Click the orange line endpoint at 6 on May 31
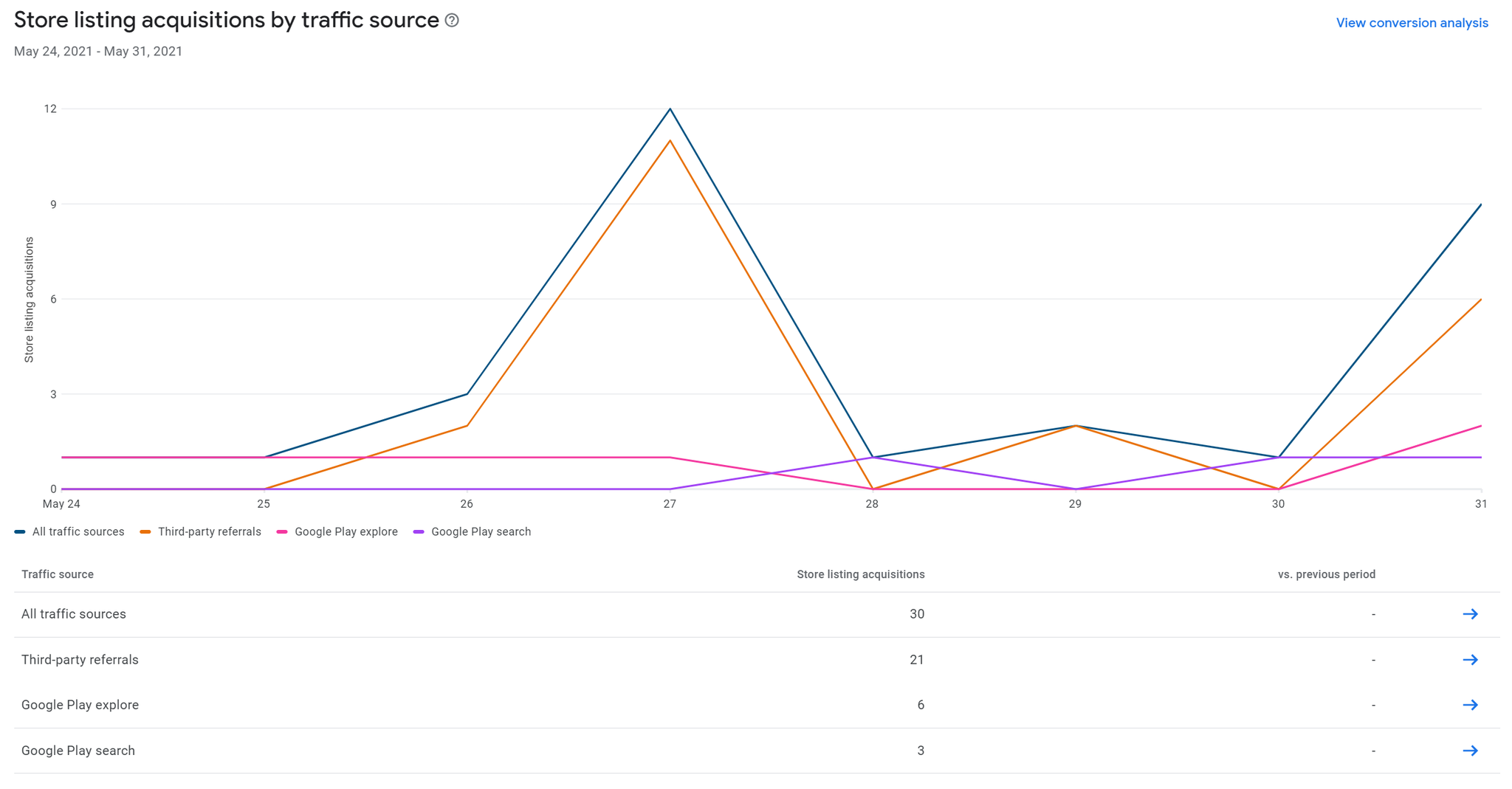1512x789 pixels. pos(1480,300)
